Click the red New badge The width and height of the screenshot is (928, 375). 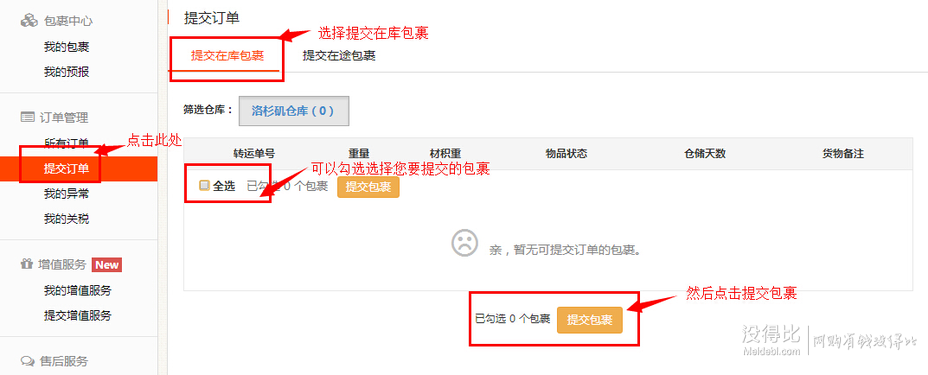(107, 264)
